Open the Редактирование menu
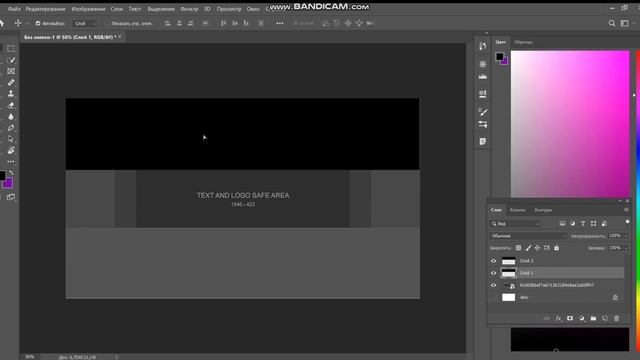Image resolution: width=640 pixels, height=360 pixels. [x=45, y=9]
